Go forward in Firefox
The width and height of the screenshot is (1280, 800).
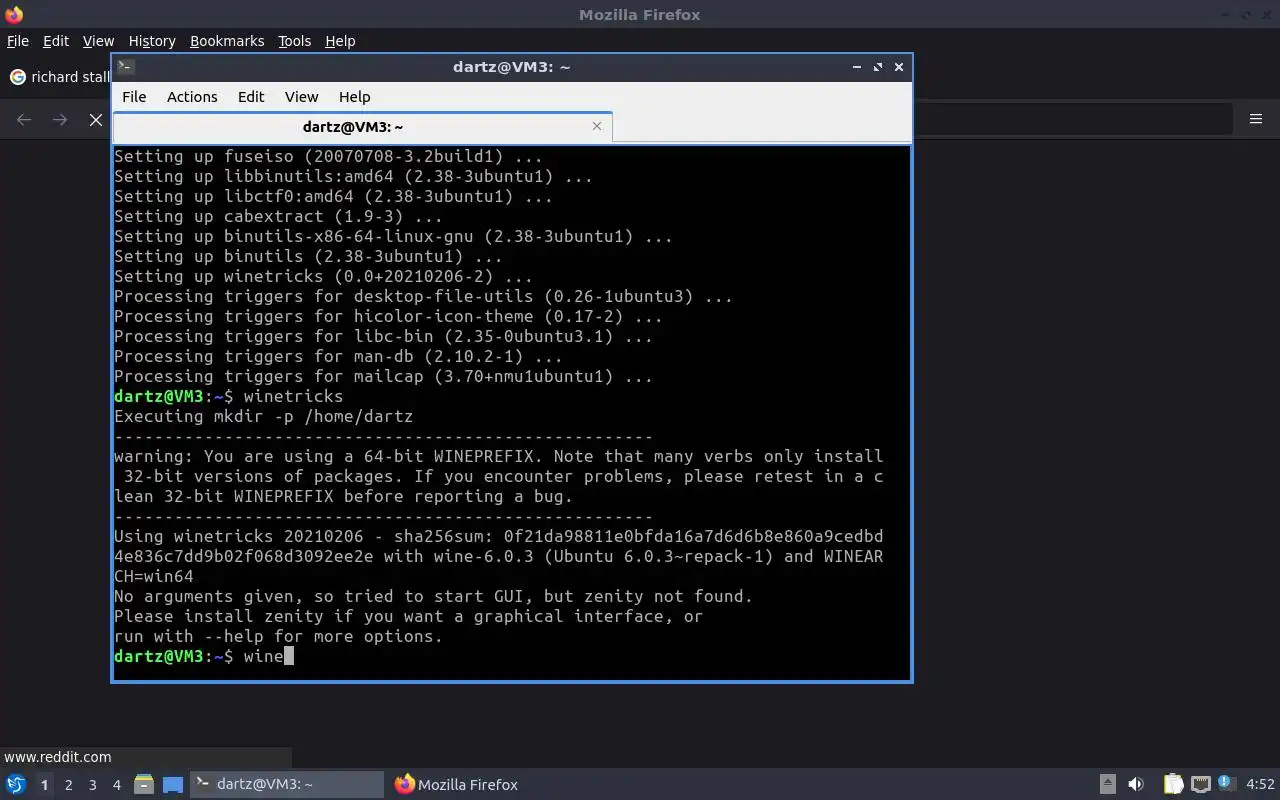[x=60, y=120]
